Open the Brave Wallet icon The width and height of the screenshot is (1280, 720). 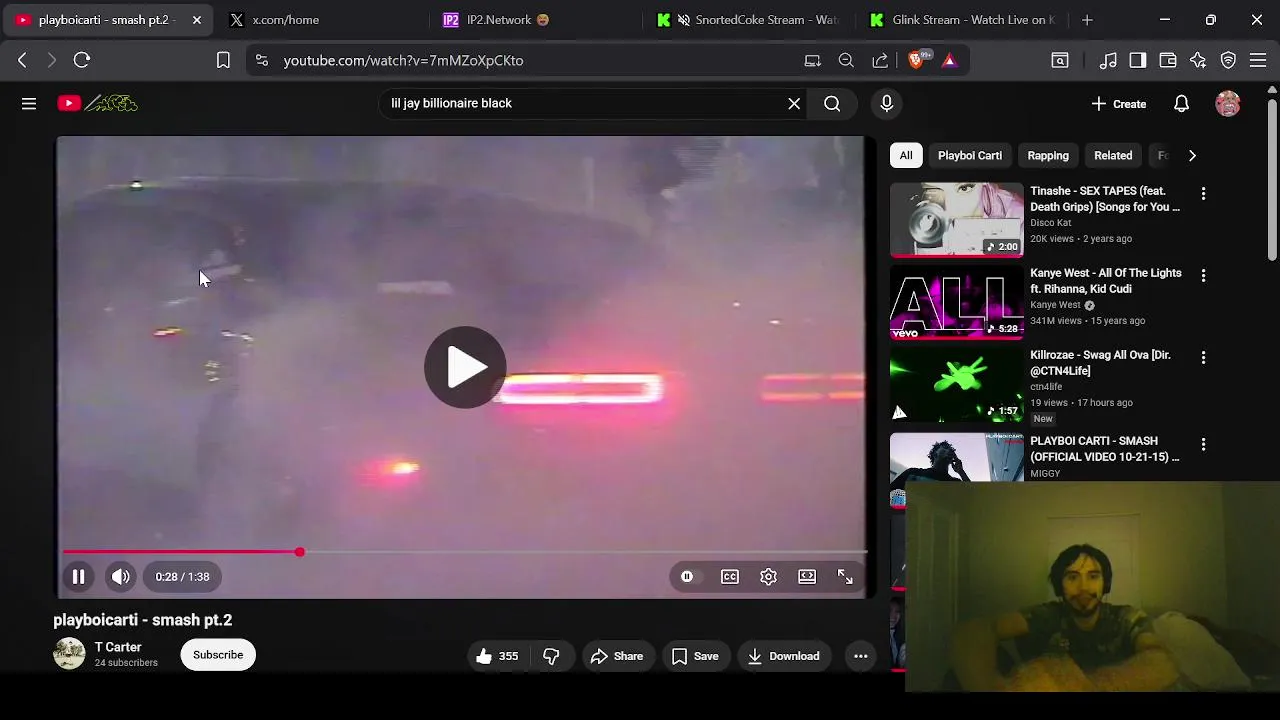coord(1168,60)
